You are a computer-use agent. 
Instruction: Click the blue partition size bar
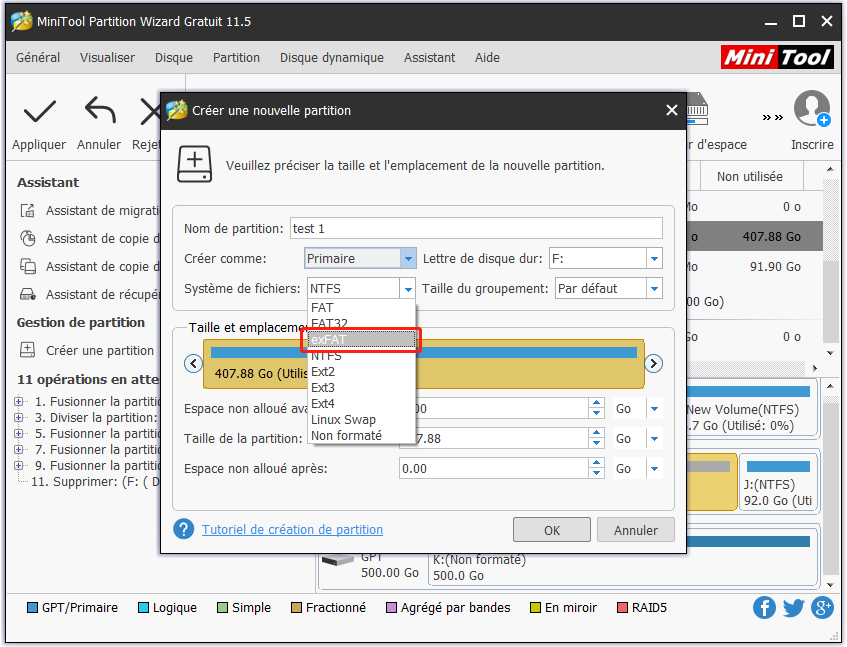[424, 352]
